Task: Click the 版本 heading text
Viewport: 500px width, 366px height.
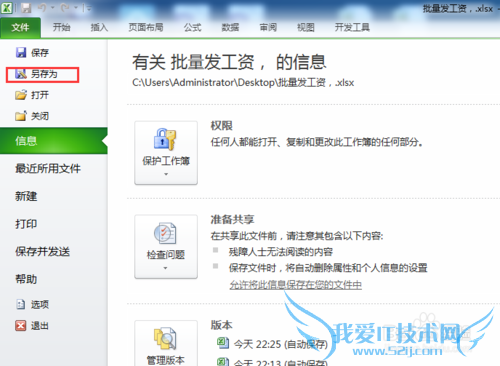Action: point(222,325)
